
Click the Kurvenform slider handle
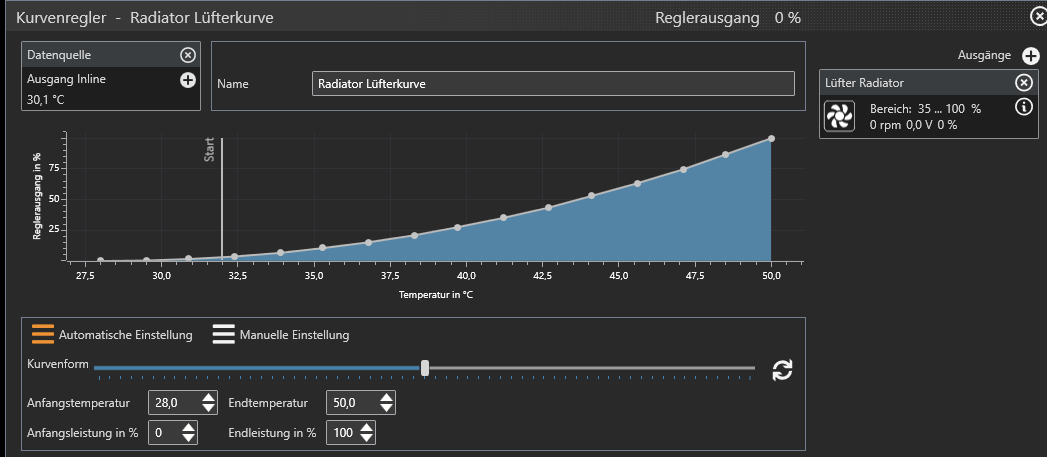click(x=425, y=367)
